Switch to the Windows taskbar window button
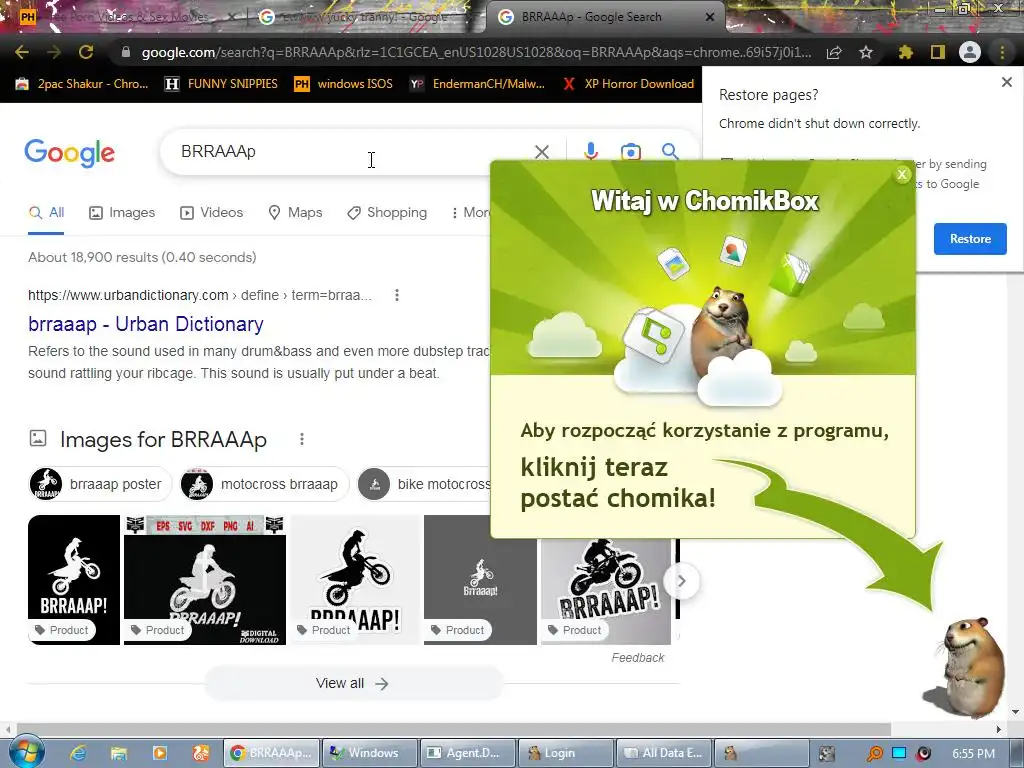 click(x=370, y=753)
